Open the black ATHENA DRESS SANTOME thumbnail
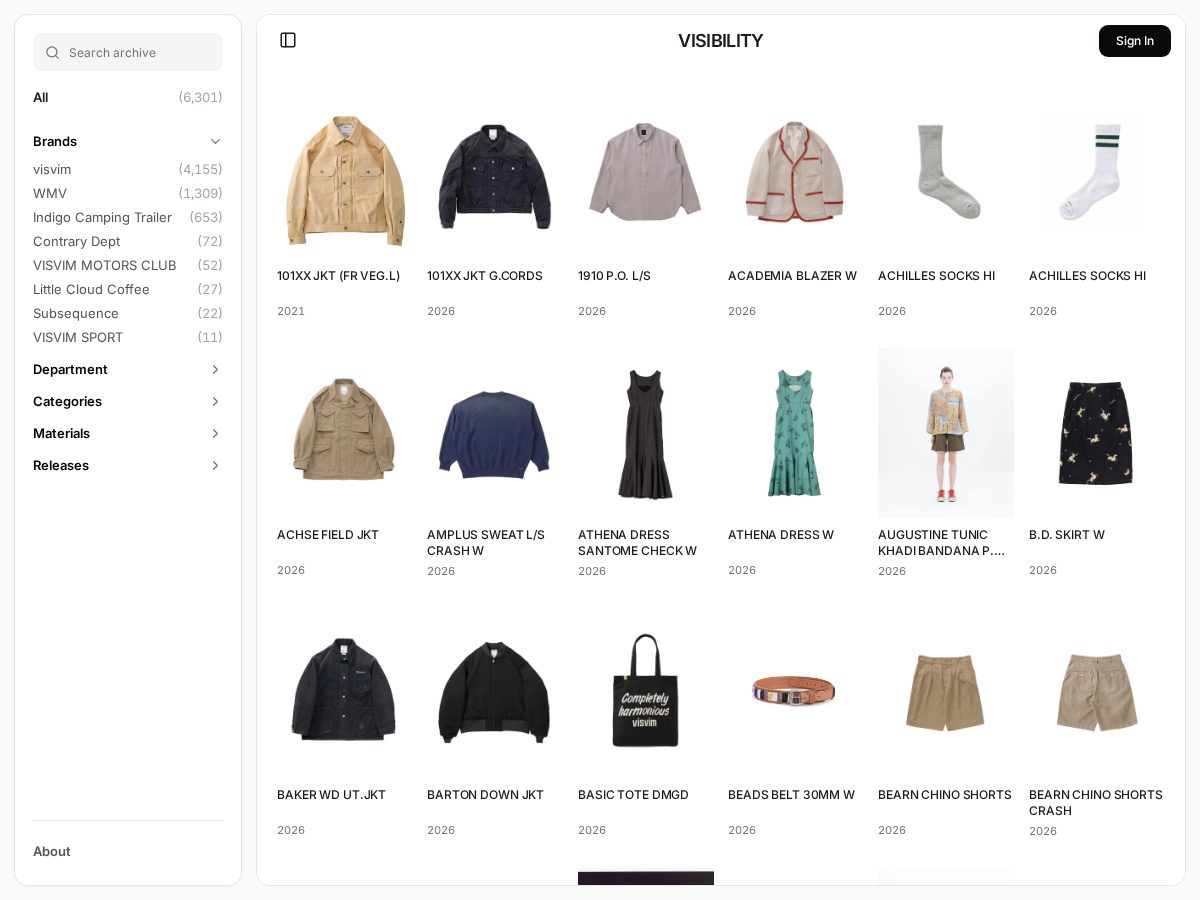Image resolution: width=1200 pixels, height=900 pixels. [x=646, y=433]
